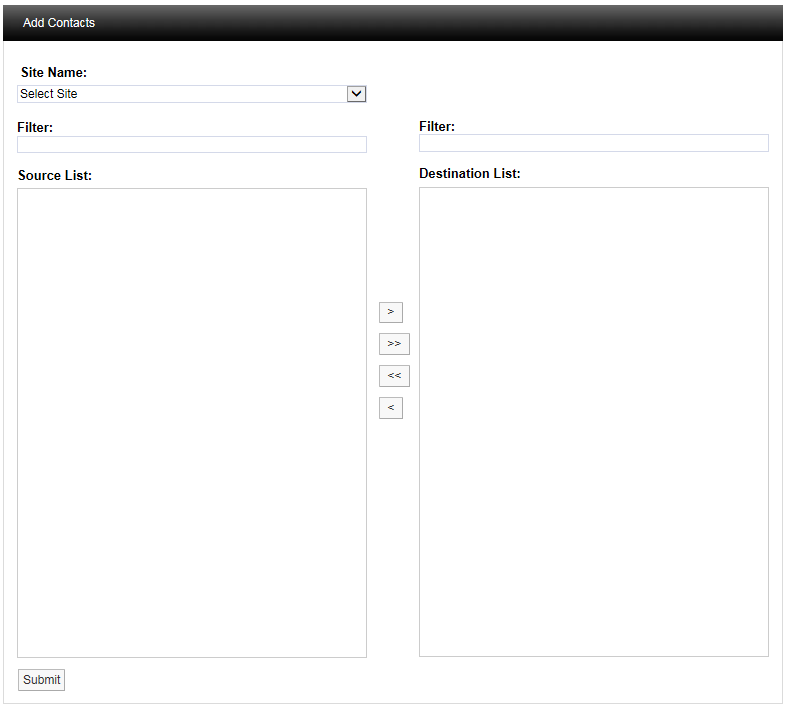789x711 pixels.
Task: Click blank panel area beside Submit button
Action: pos(400,680)
